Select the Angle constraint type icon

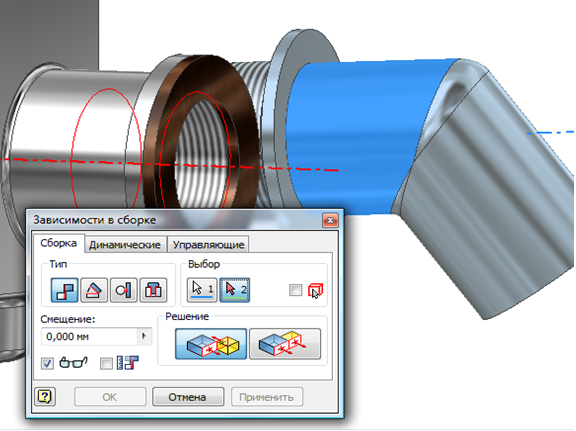(94, 290)
